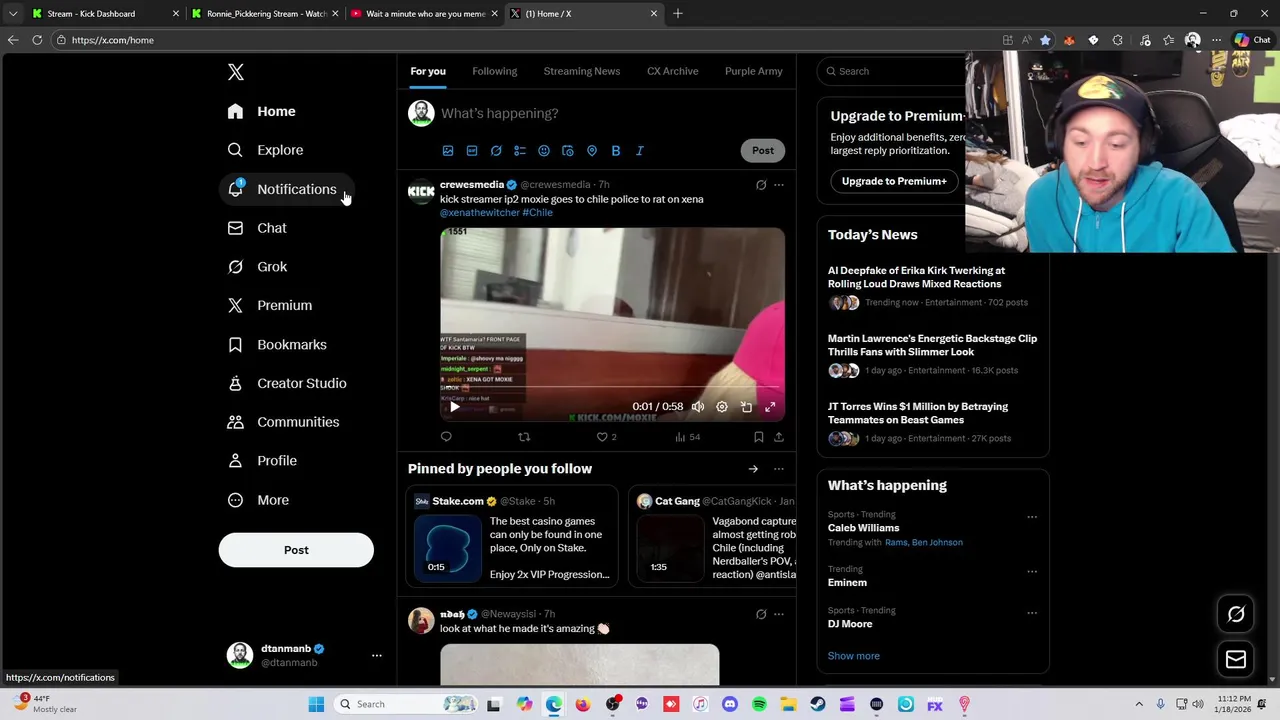Seek along the video progress bar
This screenshot has width=1280, height=720.
(613, 388)
